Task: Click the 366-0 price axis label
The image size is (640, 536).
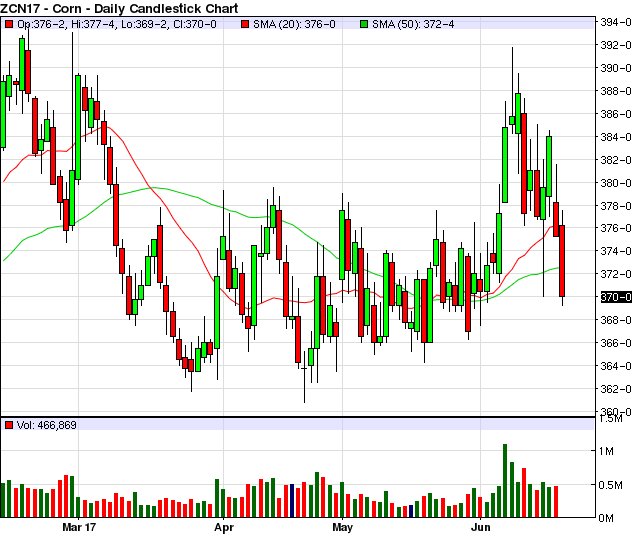Action: point(616,343)
